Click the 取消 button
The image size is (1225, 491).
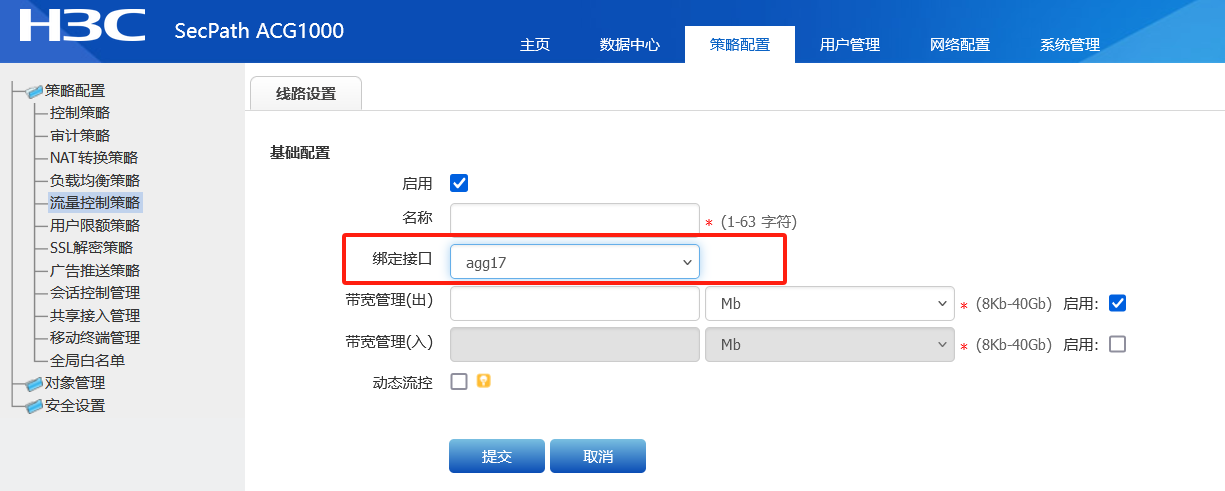598,456
